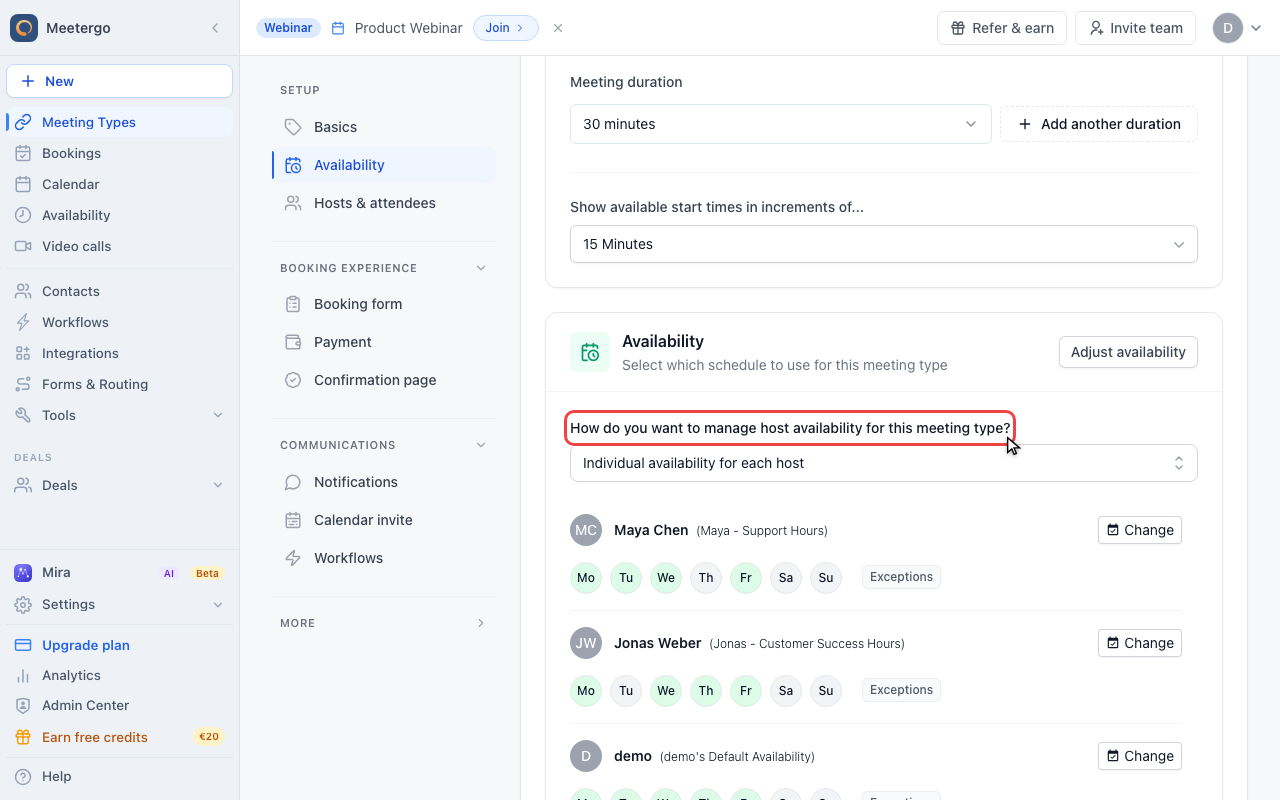The width and height of the screenshot is (1280, 800).
Task: Click the MC avatar of Maya Chen
Action: click(586, 530)
